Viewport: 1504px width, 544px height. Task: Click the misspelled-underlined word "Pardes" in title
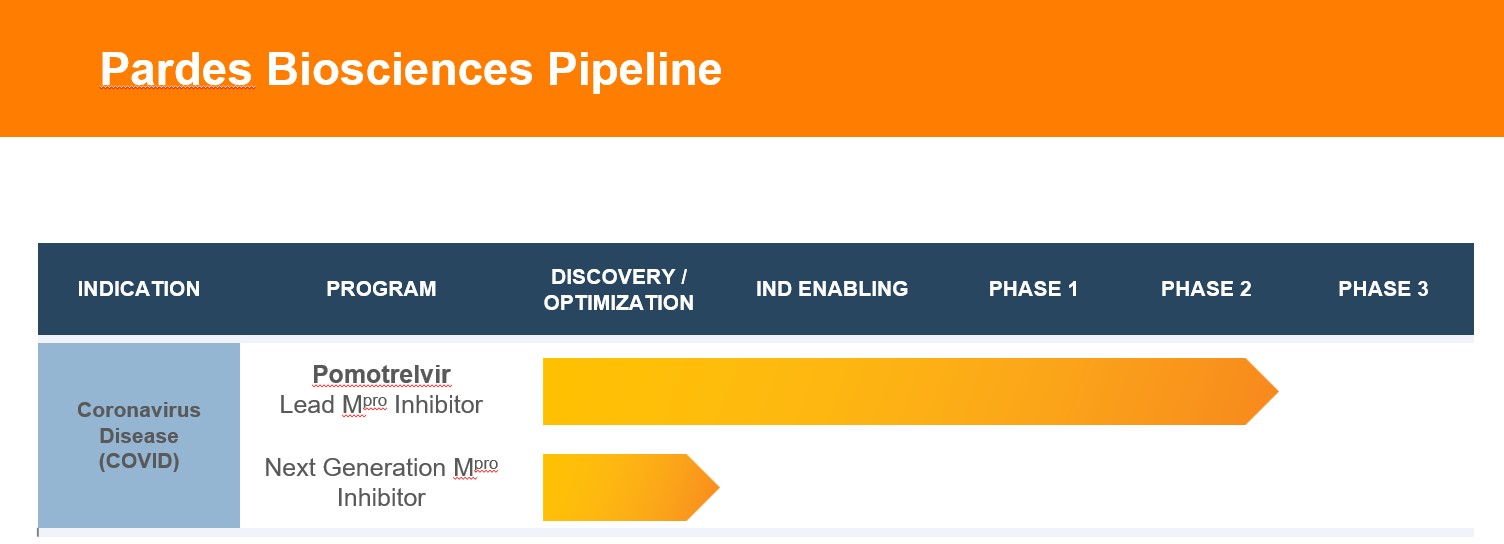[177, 70]
